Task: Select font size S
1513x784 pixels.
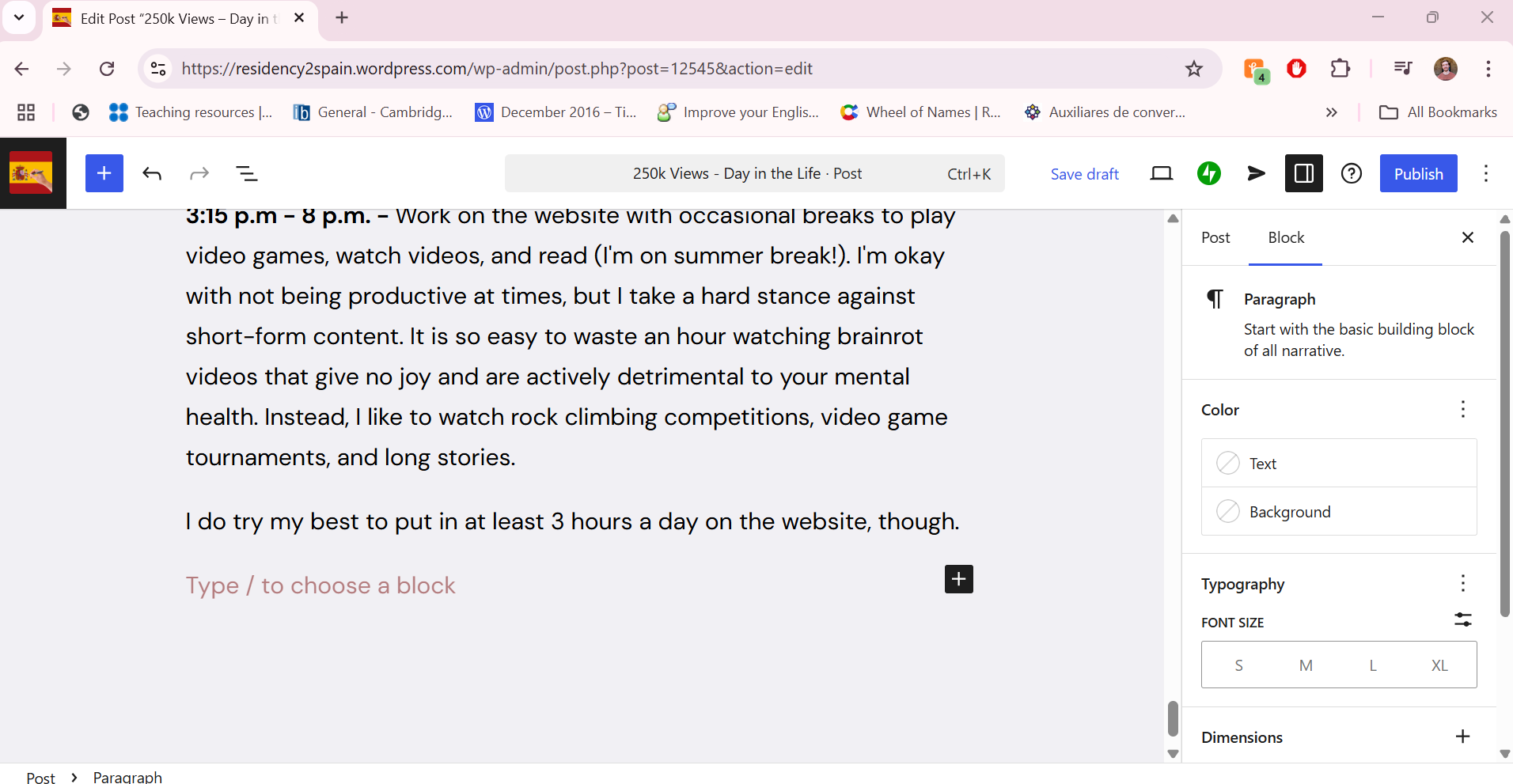Action: (x=1238, y=665)
